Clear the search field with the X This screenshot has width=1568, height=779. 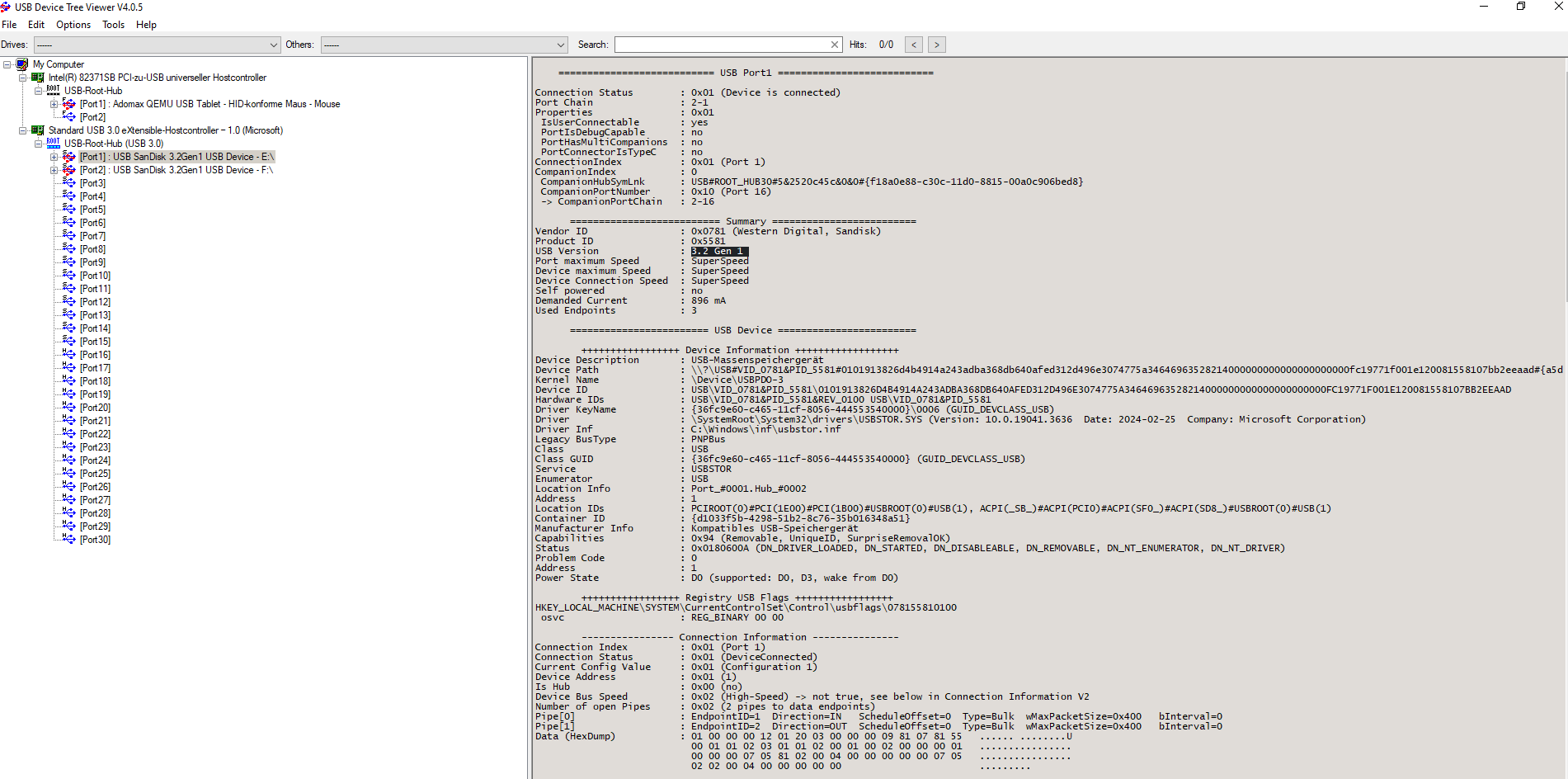[835, 45]
